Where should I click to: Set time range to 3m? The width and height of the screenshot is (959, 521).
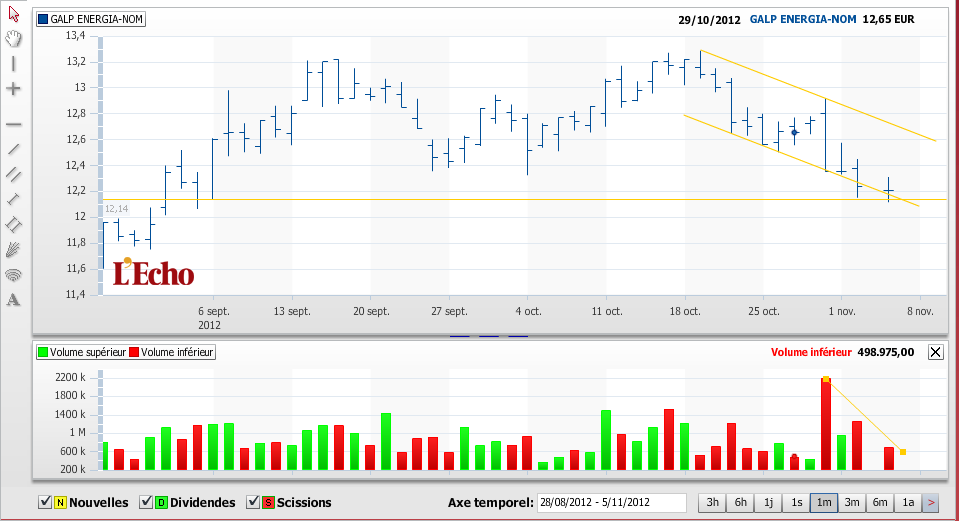852,503
